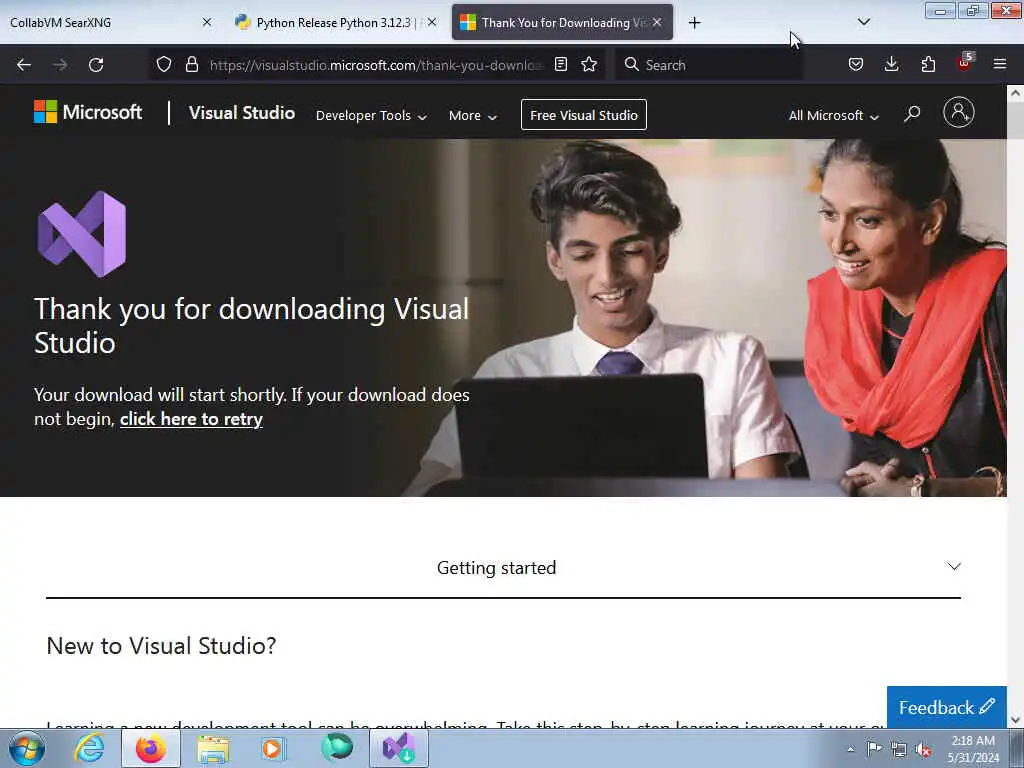Image resolution: width=1024 pixels, height=768 pixels.
Task: Show hidden tray icons arrow
Action: (x=850, y=750)
